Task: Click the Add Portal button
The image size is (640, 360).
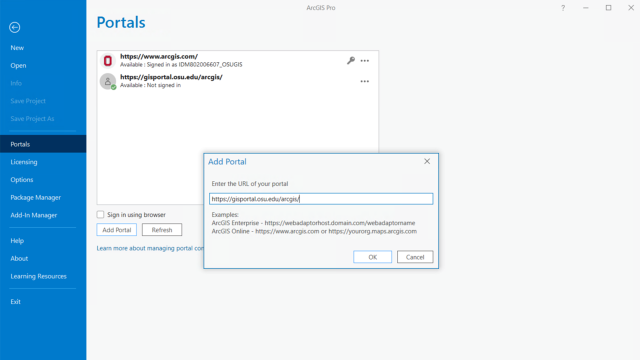Action: pyautogui.click(x=117, y=230)
